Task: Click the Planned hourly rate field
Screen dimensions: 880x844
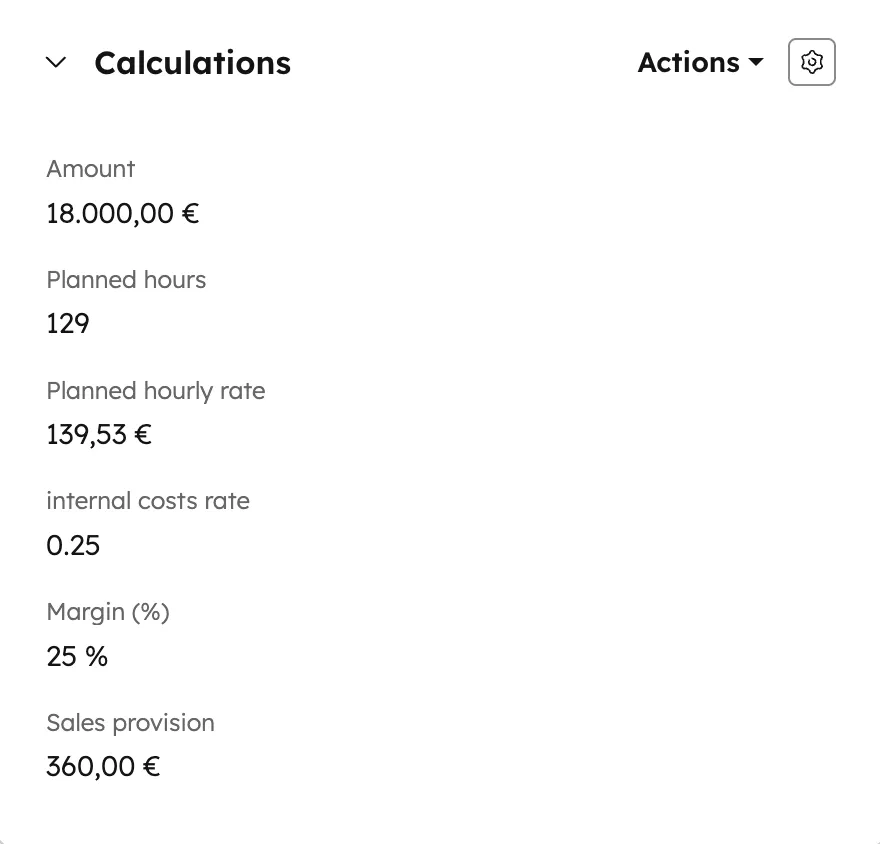Action: [98, 434]
